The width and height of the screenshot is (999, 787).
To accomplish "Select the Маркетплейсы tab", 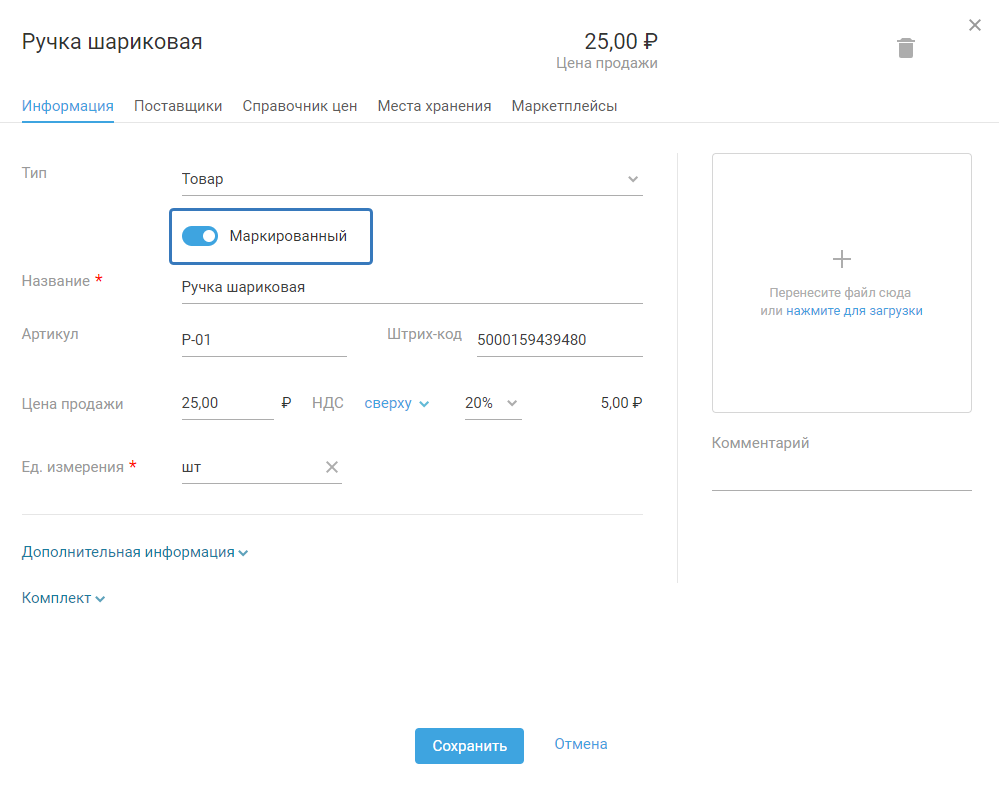I will (x=564, y=106).
